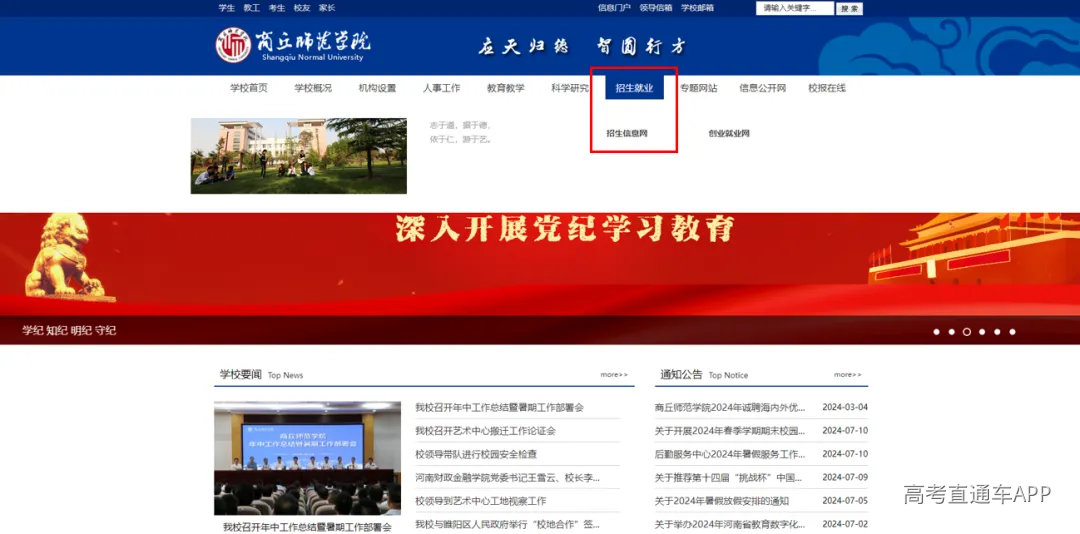This screenshot has width=1080, height=534.
Task: Click the campus lawn photo thumbnail
Action: 299,156
